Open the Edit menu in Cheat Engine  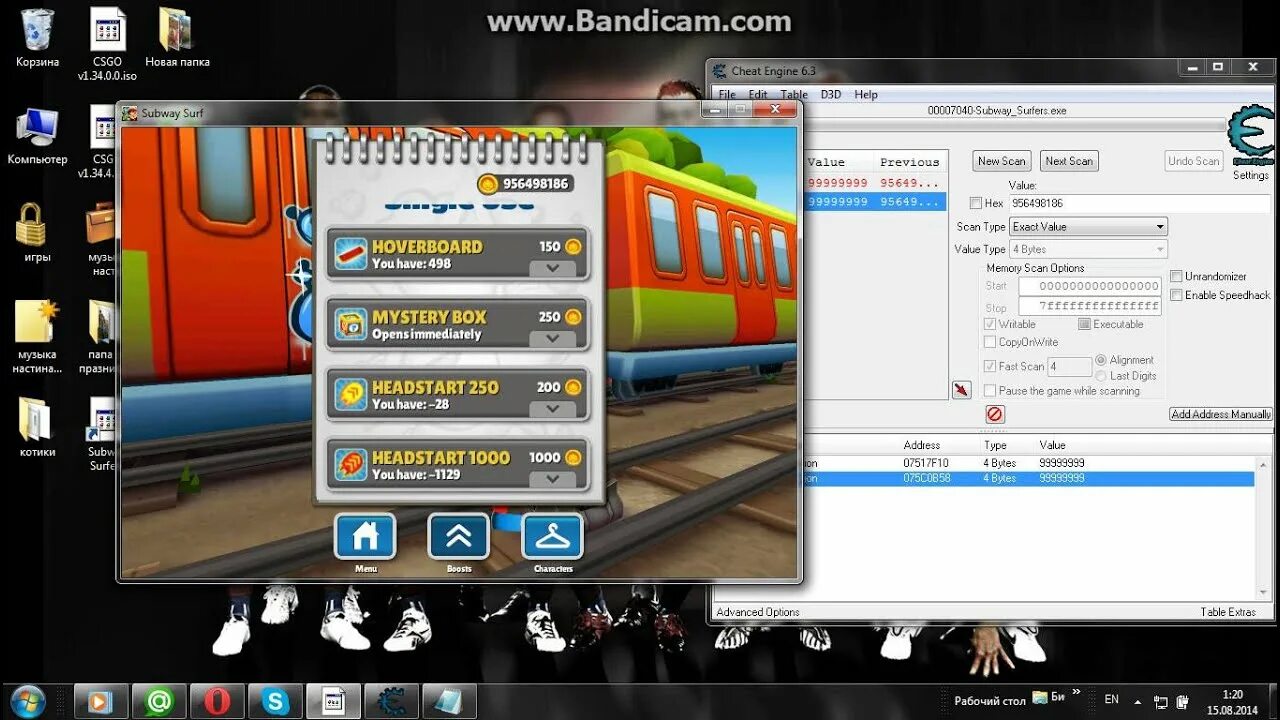click(x=758, y=95)
